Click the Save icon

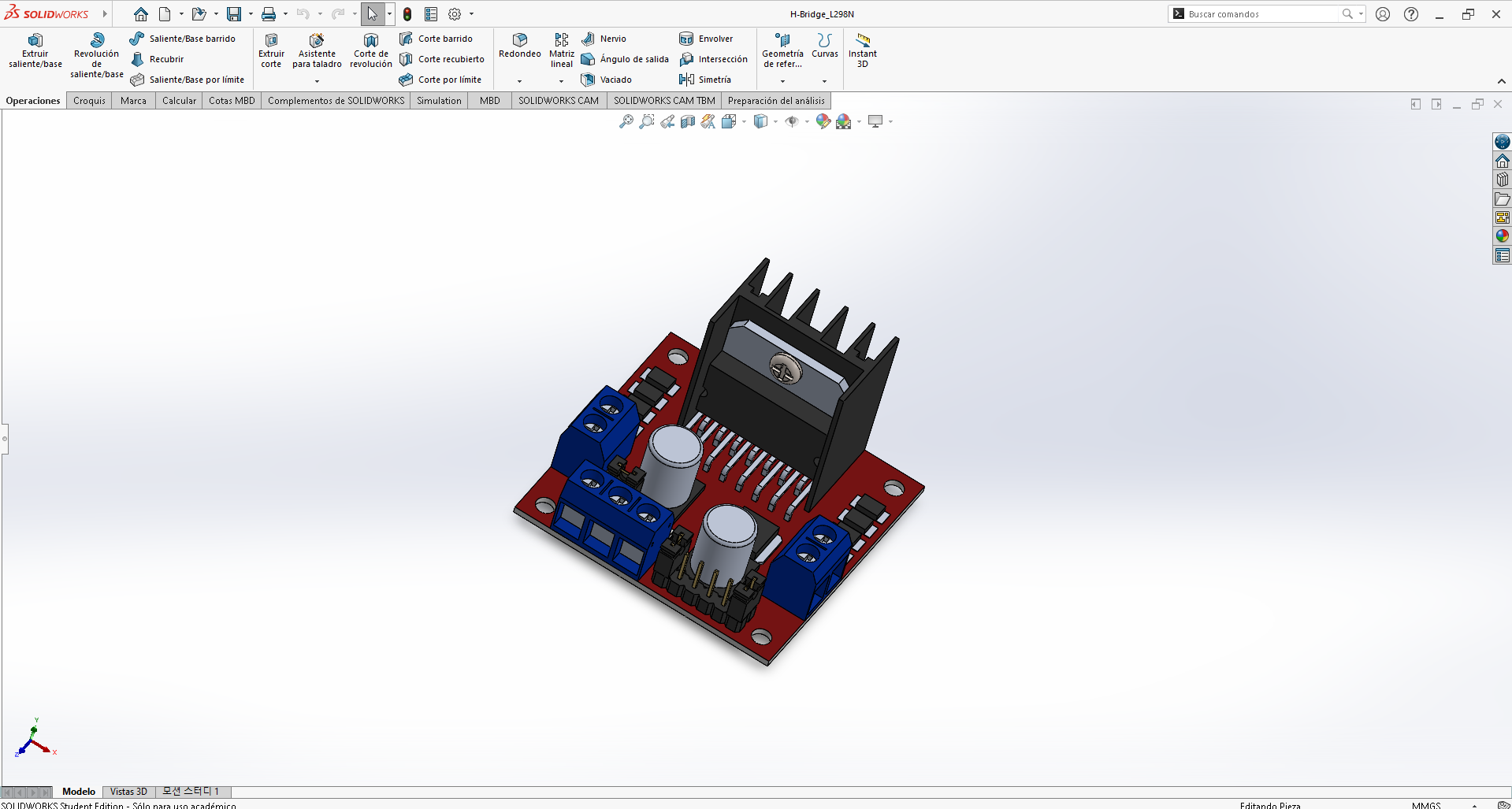tap(234, 14)
